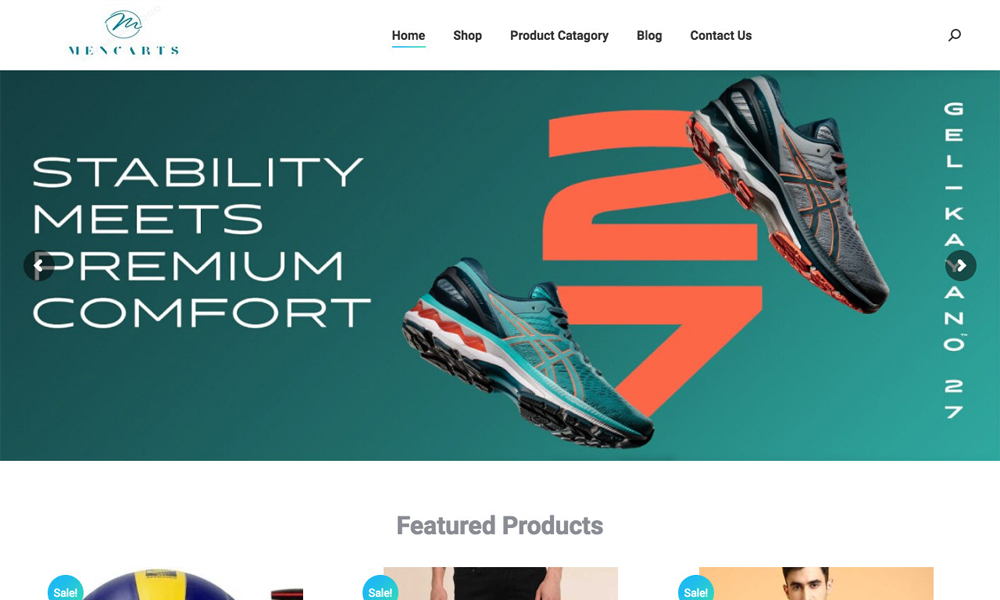
Task: Open the Home menu item
Action: pos(408,36)
